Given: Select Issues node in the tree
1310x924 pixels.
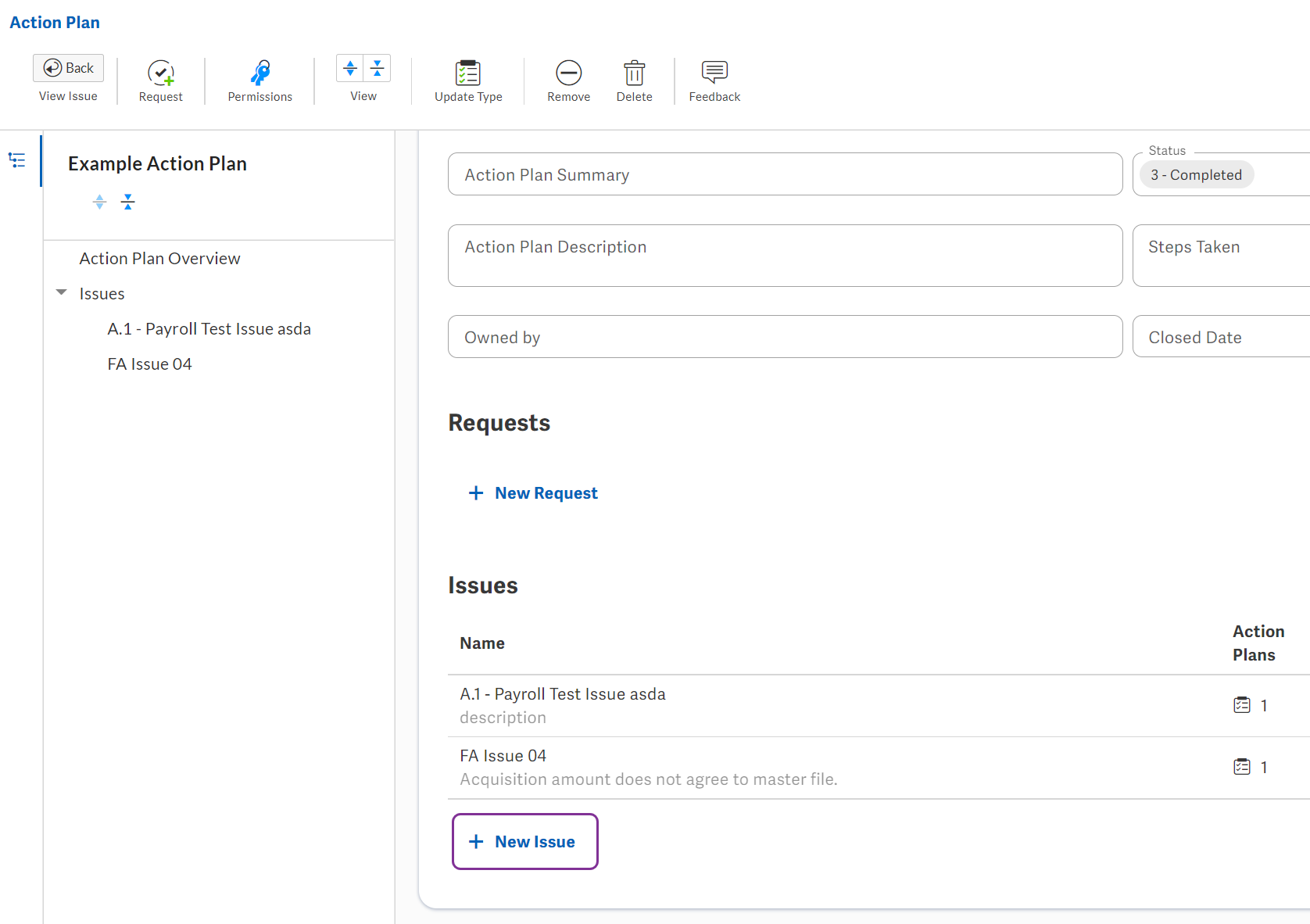Looking at the screenshot, I should tap(102, 294).
